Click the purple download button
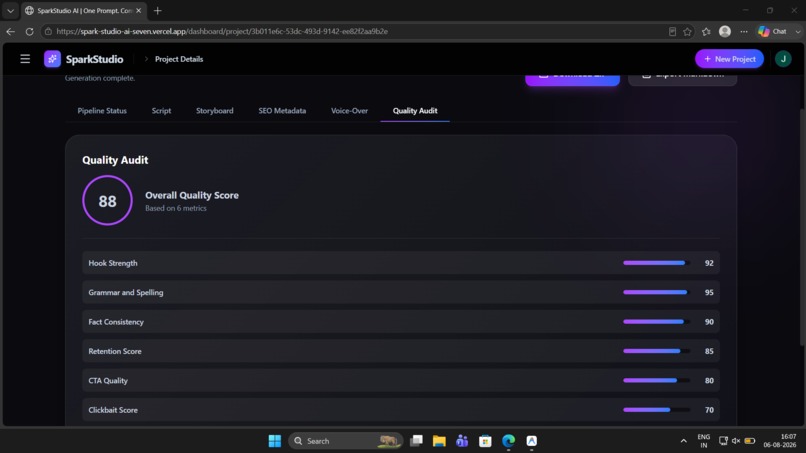 [x=572, y=78]
